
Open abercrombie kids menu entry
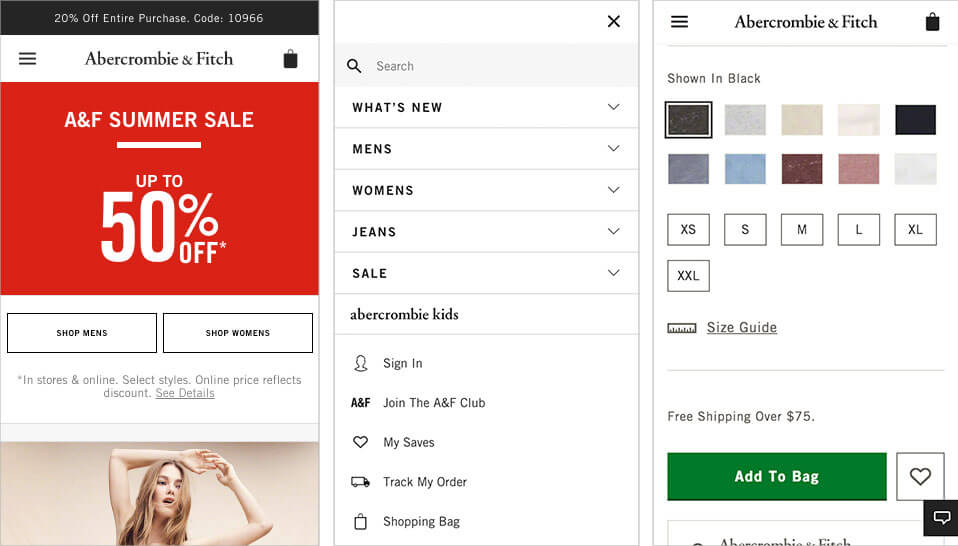(x=404, y=315)
